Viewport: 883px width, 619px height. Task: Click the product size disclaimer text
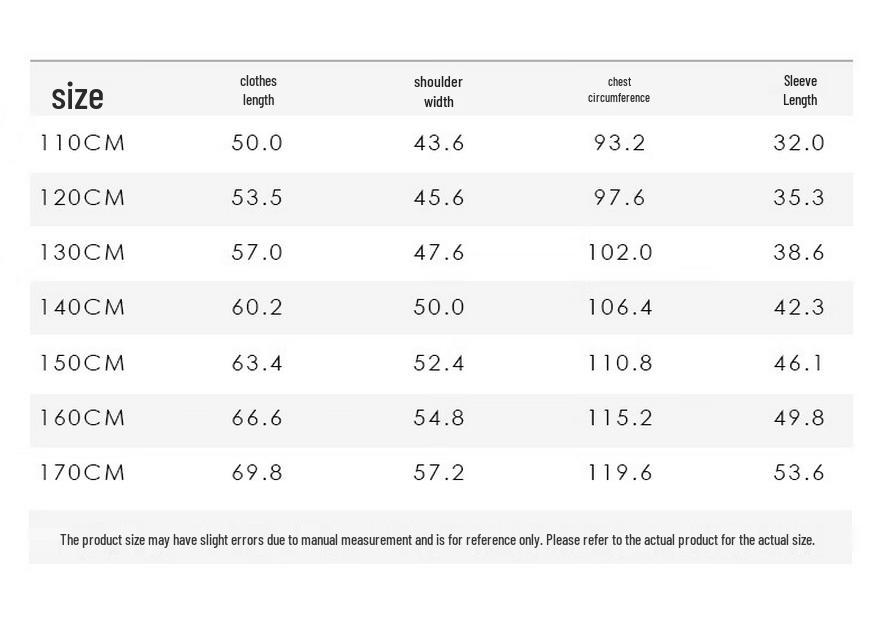(438, 540)
